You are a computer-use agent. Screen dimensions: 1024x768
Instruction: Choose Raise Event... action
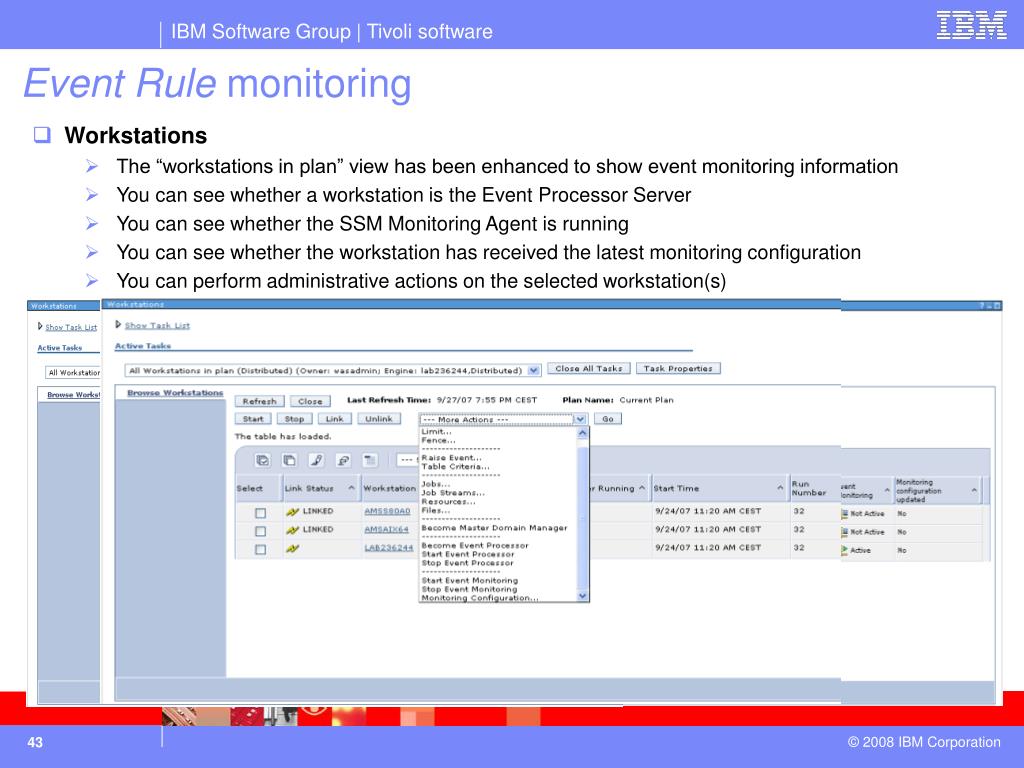[451, 458]
